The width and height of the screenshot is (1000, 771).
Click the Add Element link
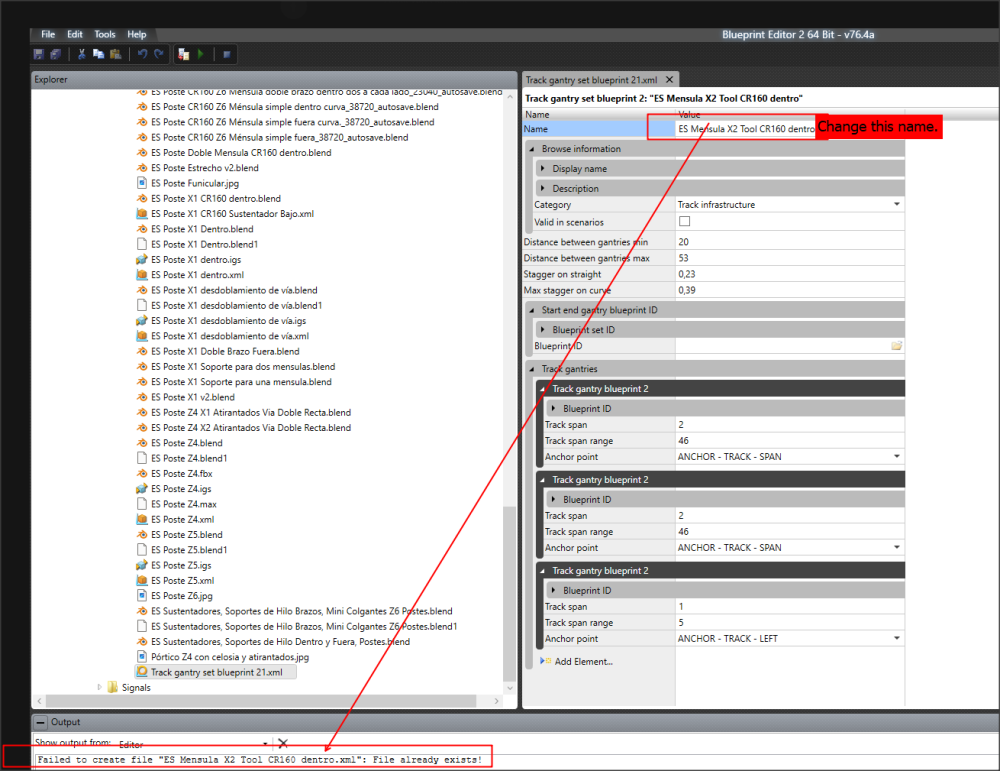coord(584,661)
